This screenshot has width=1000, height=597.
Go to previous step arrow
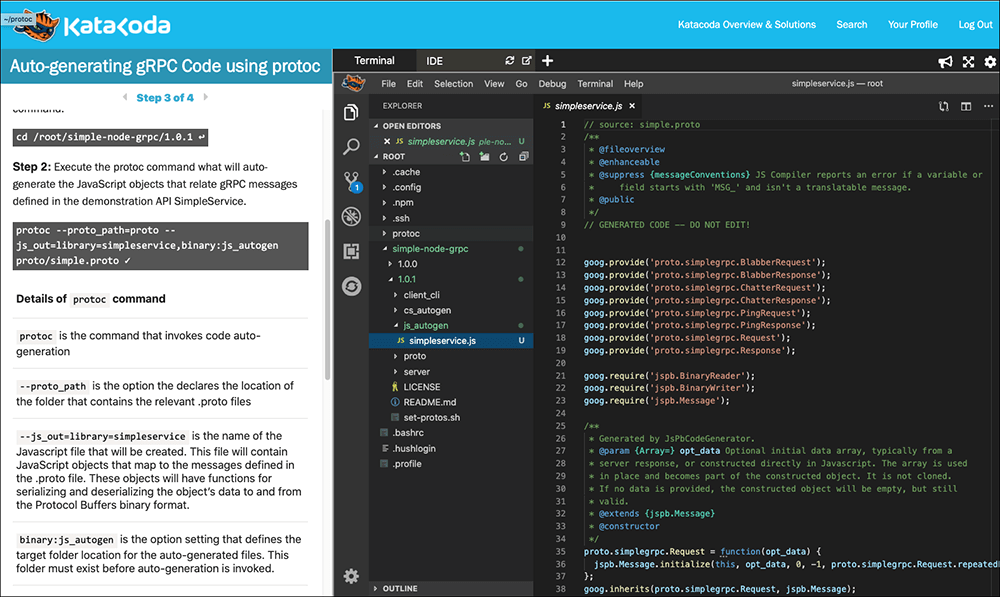[x=125, y=97]
